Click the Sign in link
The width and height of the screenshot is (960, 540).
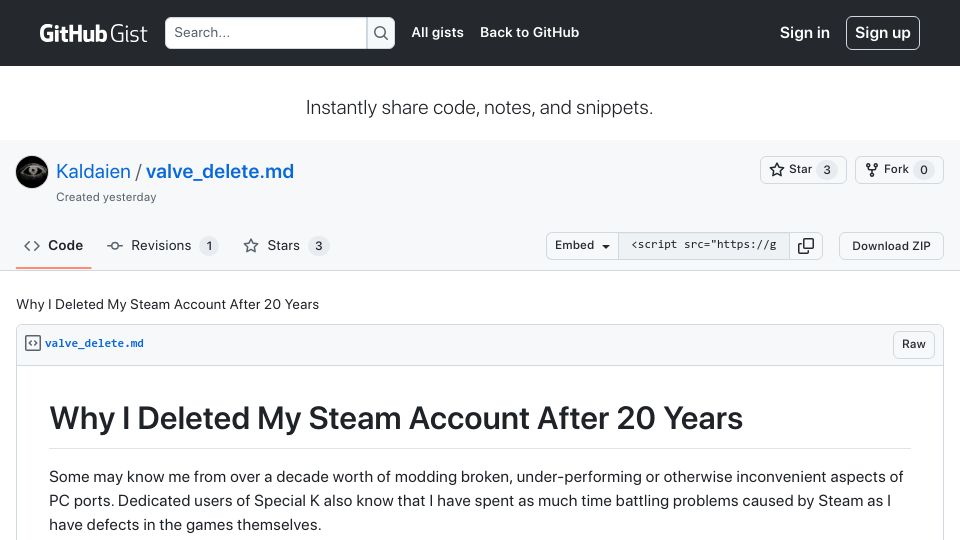click(804, 32)
